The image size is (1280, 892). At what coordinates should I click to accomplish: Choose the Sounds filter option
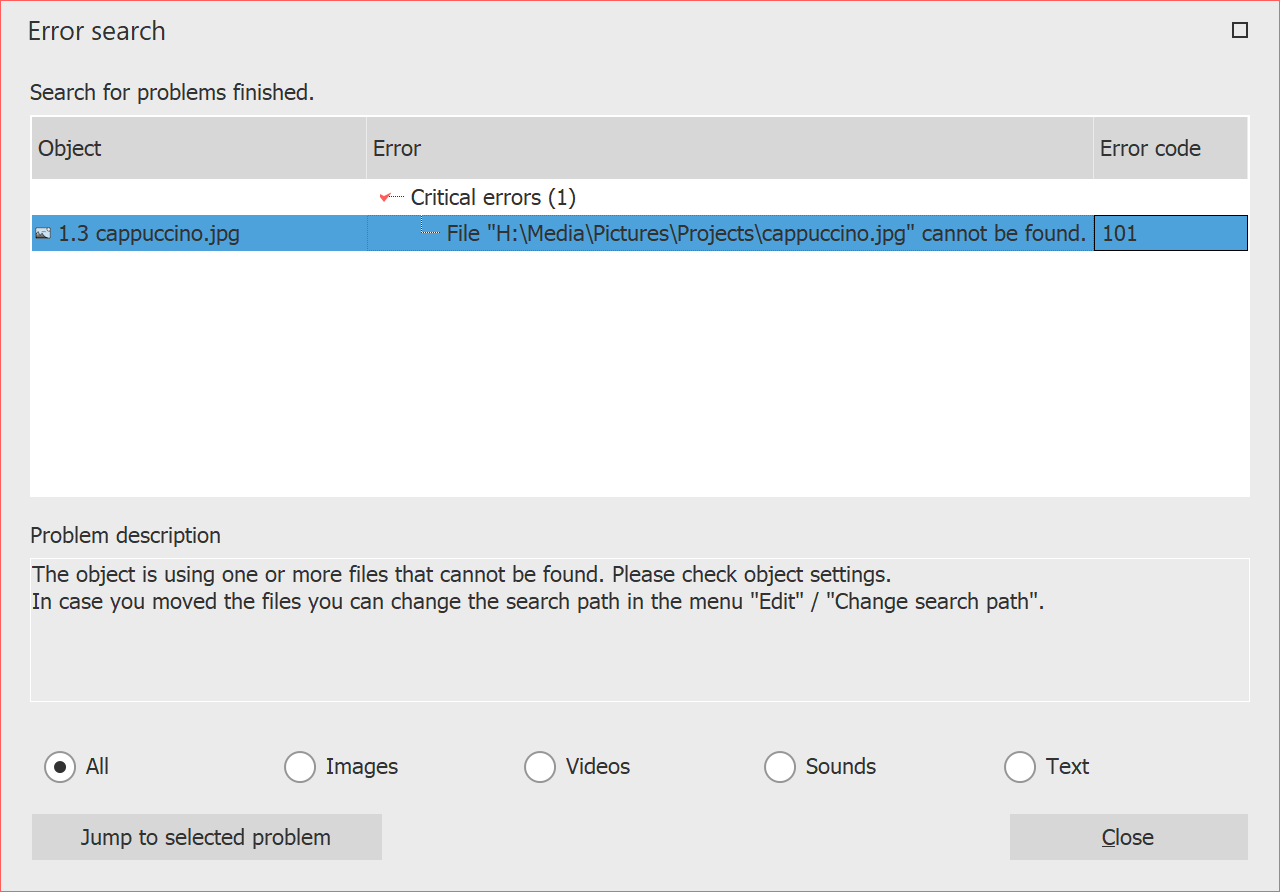(780, 767)
